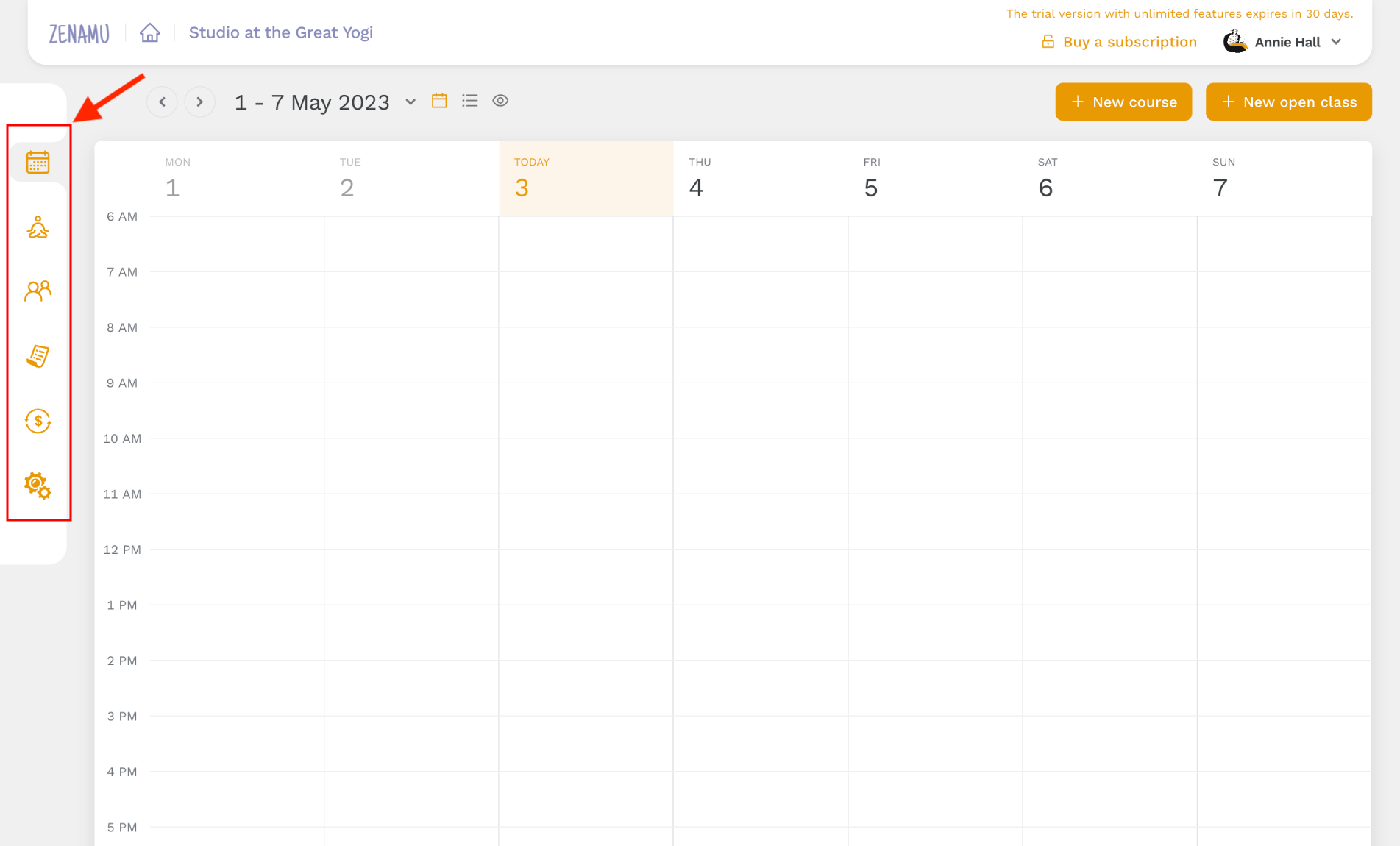This screenshot has height=846, width=1400.
Task: Select Monday 1 column header
Action: click(x=237, y=179)
